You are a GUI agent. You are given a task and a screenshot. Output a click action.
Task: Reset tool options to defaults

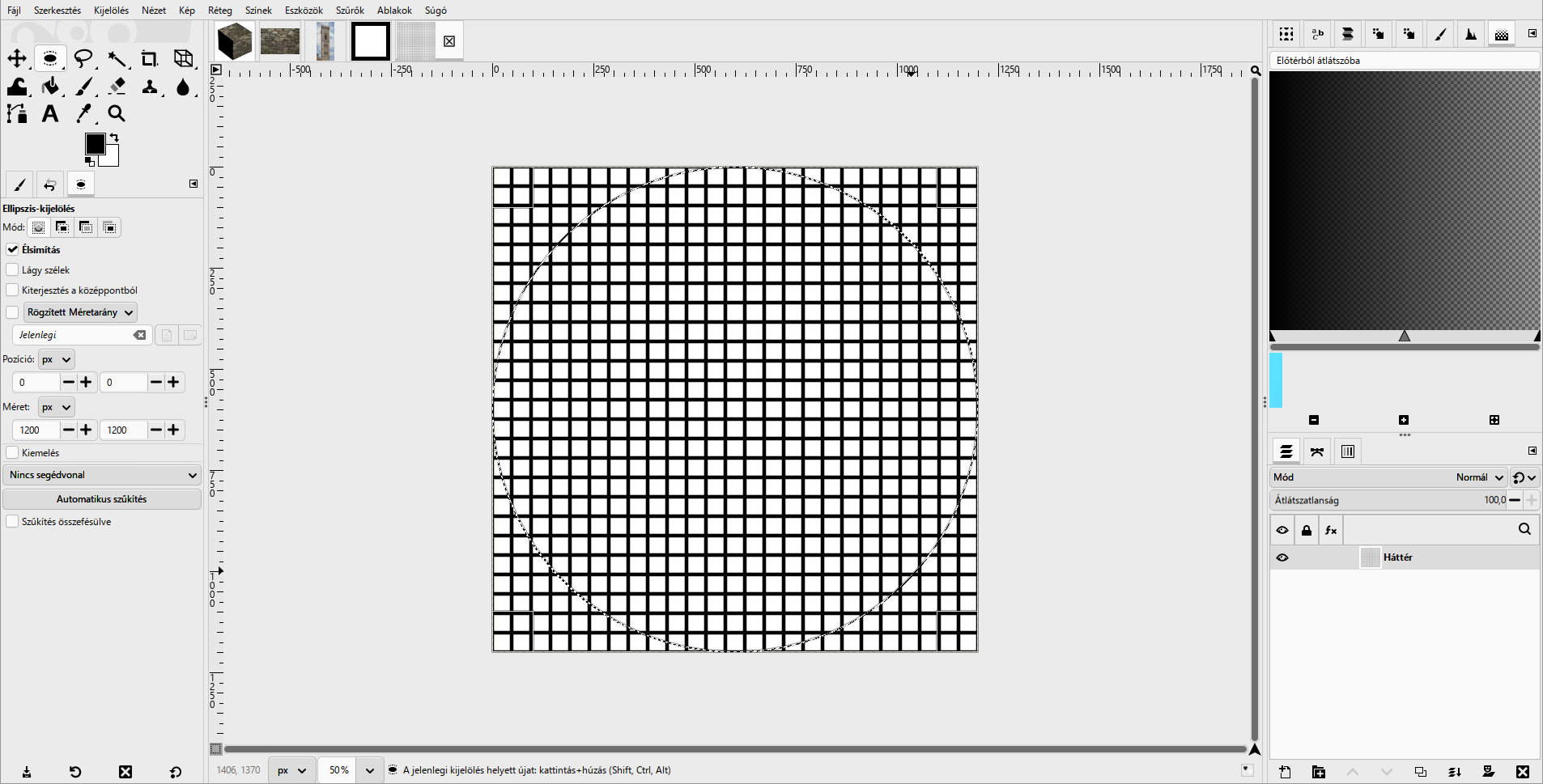tap(176, 772)
